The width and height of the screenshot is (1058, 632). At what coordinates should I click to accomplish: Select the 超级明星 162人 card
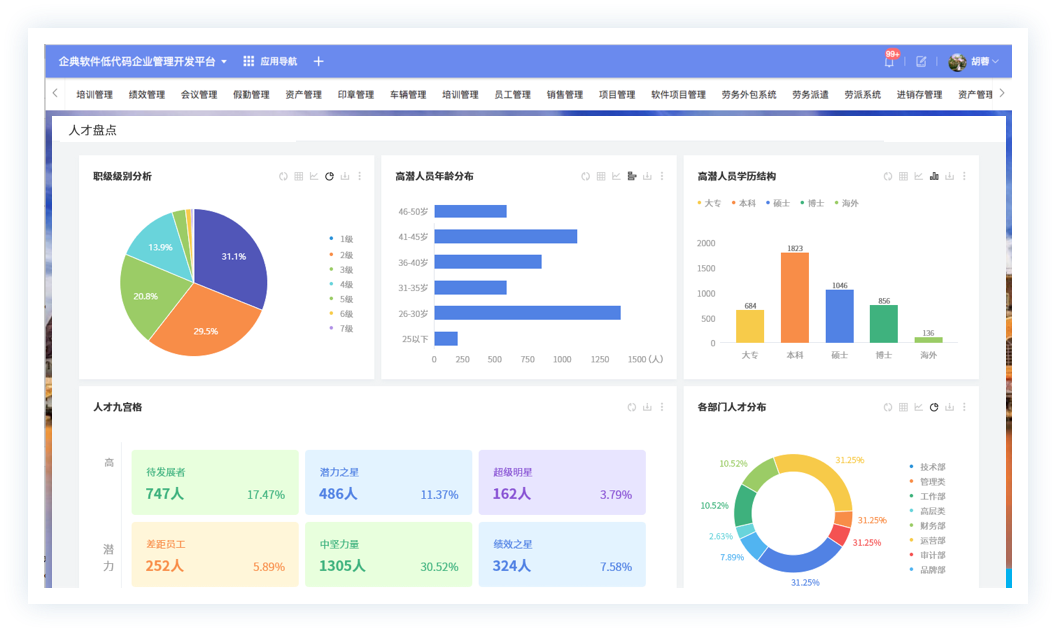pyautogui.click(x=561, y=483)
